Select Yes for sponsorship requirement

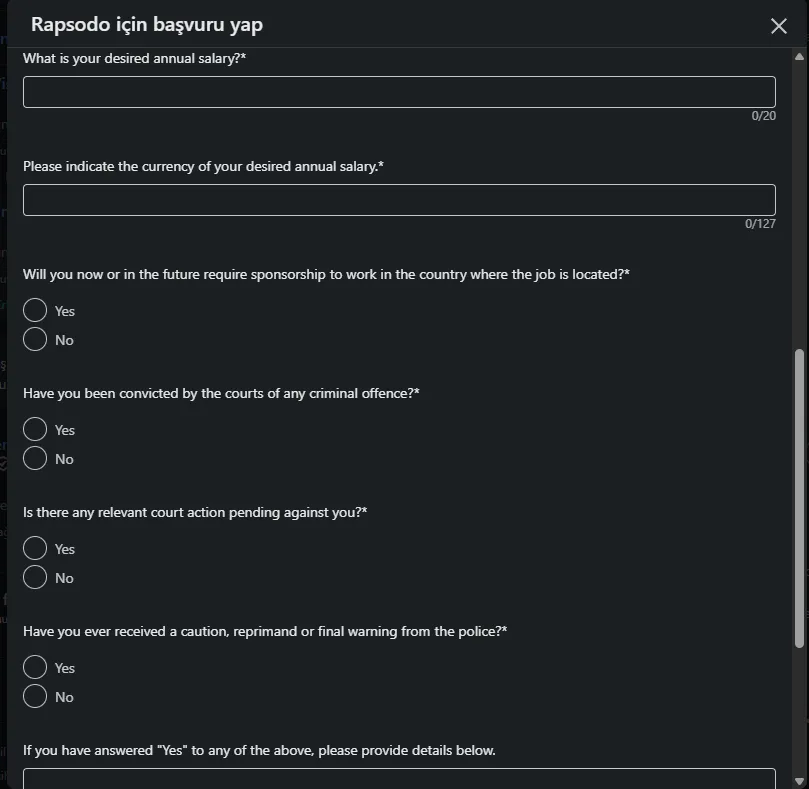pyautogui.click(x=35, y=310)
